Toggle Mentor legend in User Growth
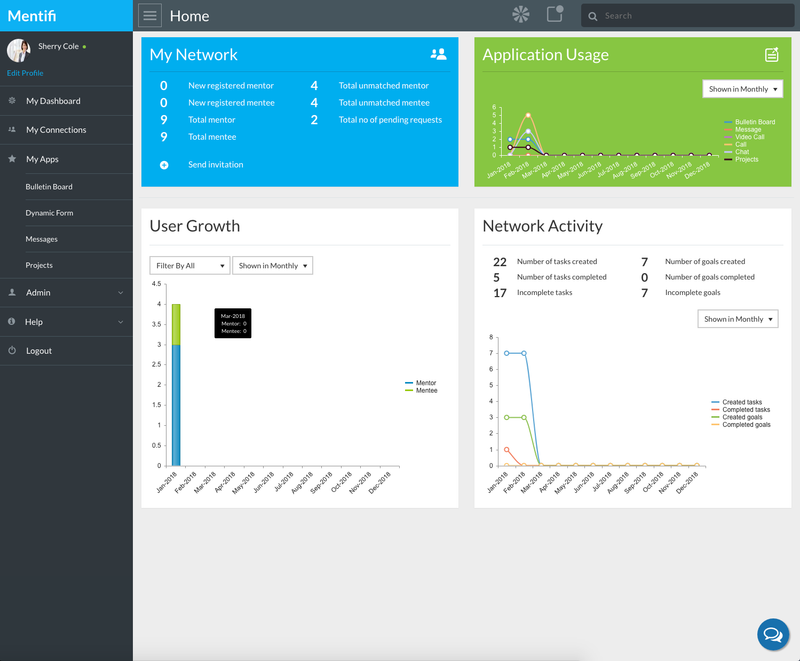The height and width of the screenshot is (661, 800). coord(421,383)
